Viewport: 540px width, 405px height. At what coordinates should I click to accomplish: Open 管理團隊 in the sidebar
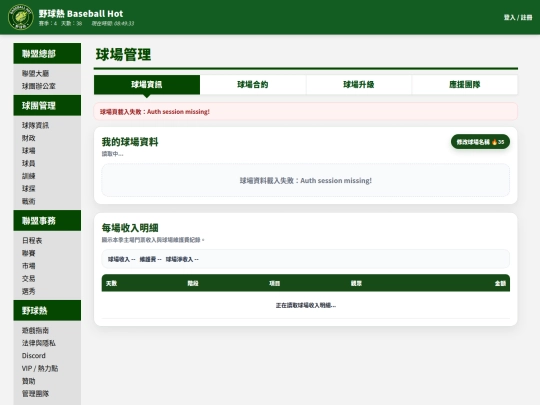35,394
